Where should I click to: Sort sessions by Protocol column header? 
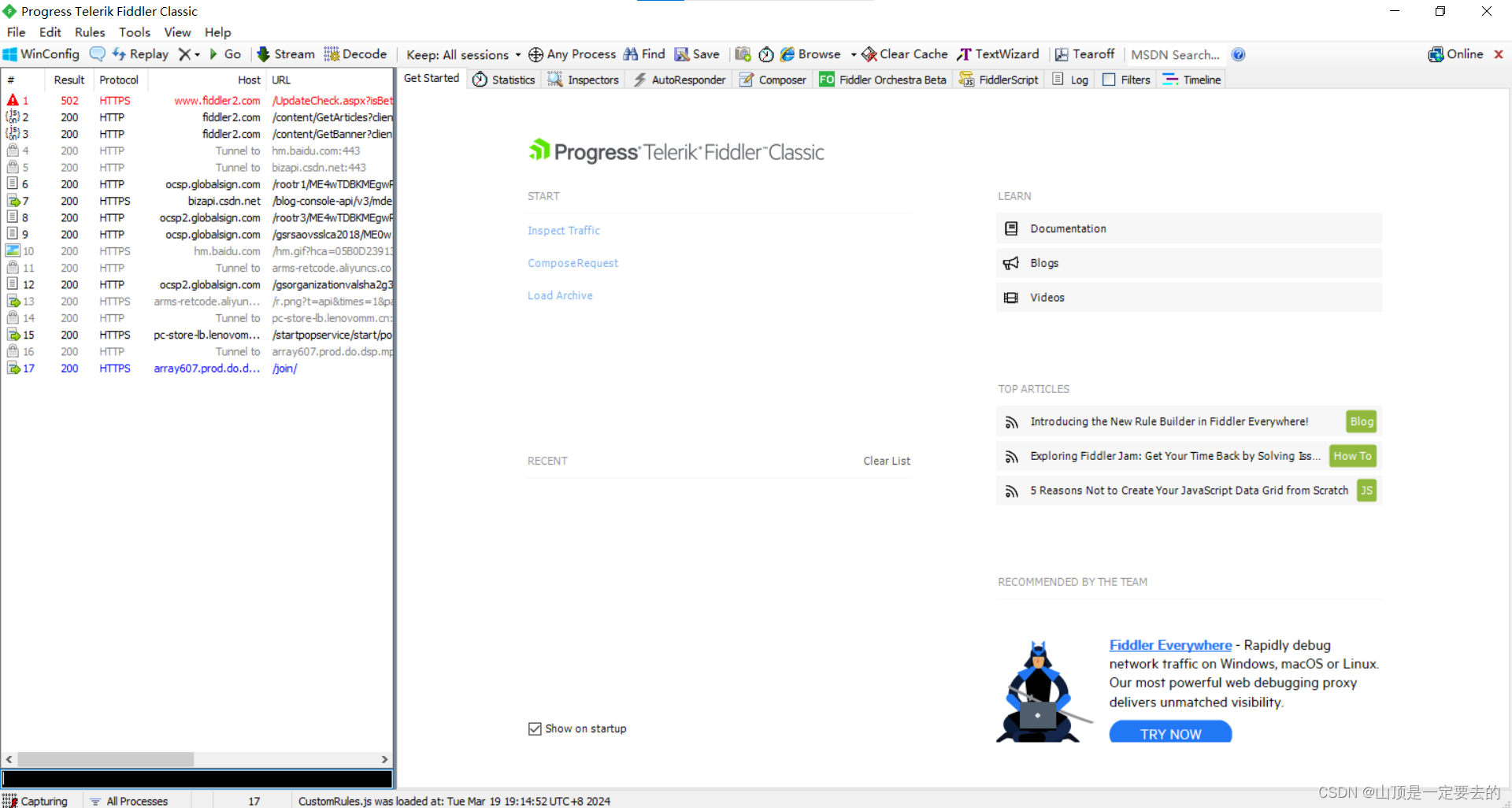119,80
